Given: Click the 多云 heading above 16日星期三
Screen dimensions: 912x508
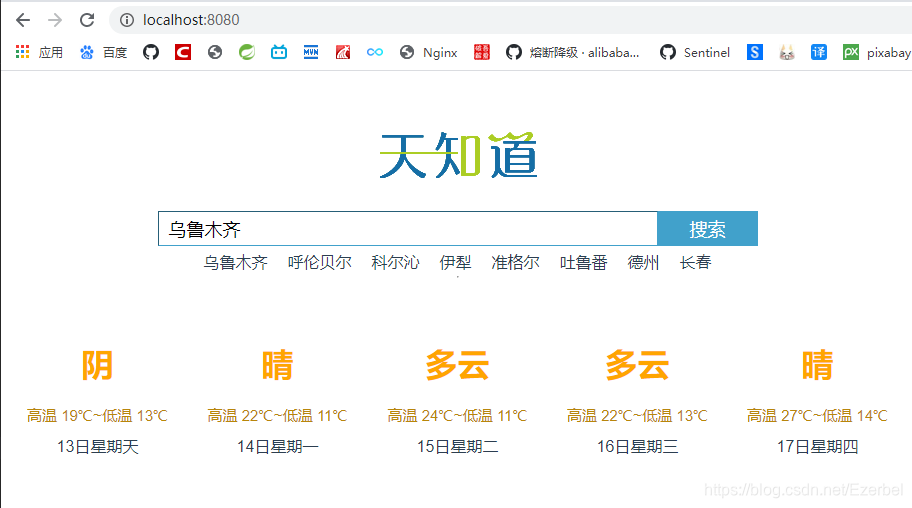Looking at the screenshot, I should [x=637, y=365].
